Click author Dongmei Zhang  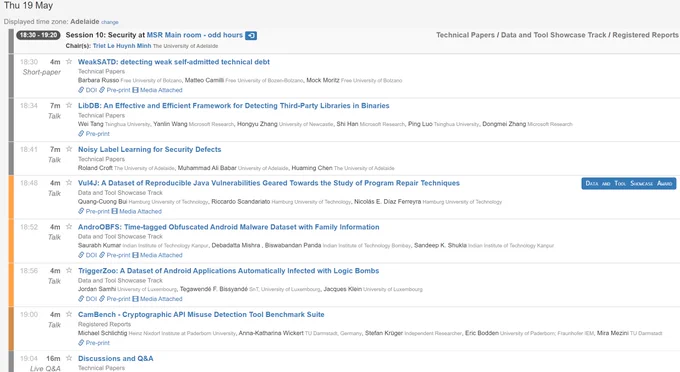point(504,124)
